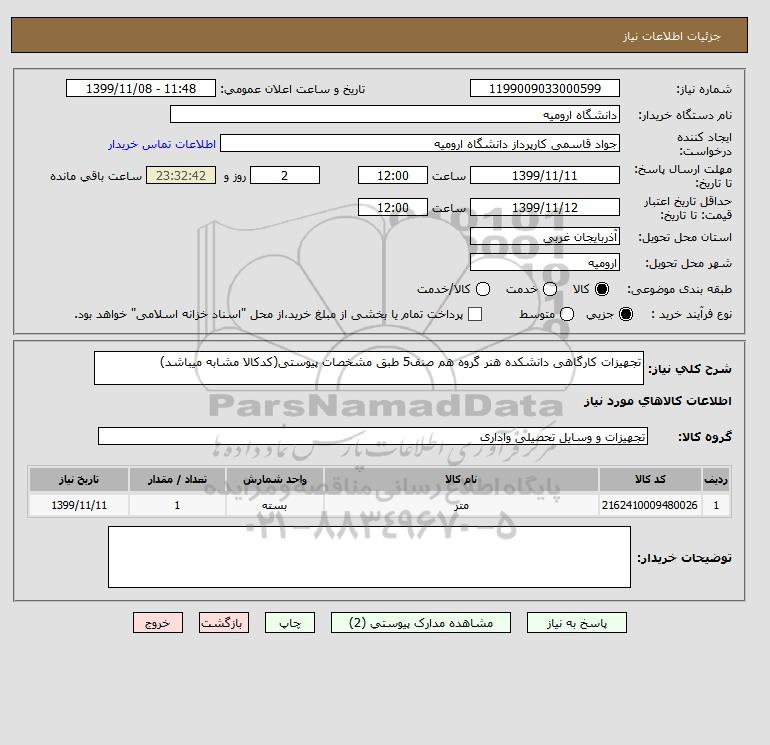Click the city field ارومیه
This screenshot has width=770, height=745.
point(545,262)
